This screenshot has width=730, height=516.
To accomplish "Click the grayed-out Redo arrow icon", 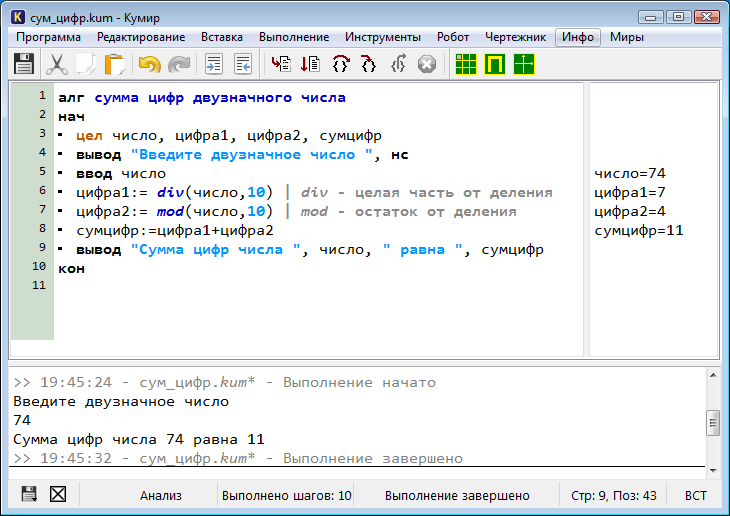I will (x=179, y=64).
